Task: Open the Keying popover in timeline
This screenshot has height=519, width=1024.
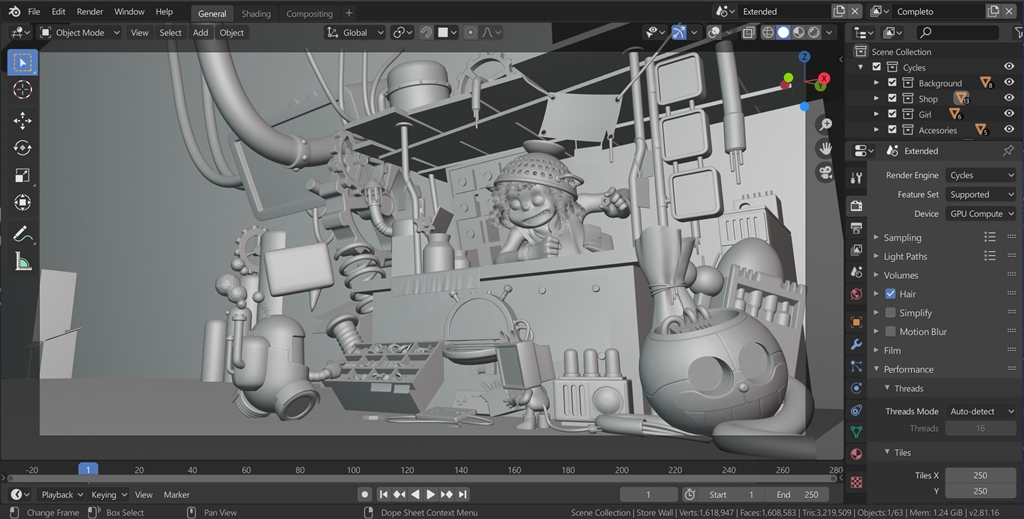Action: point(109,495)
